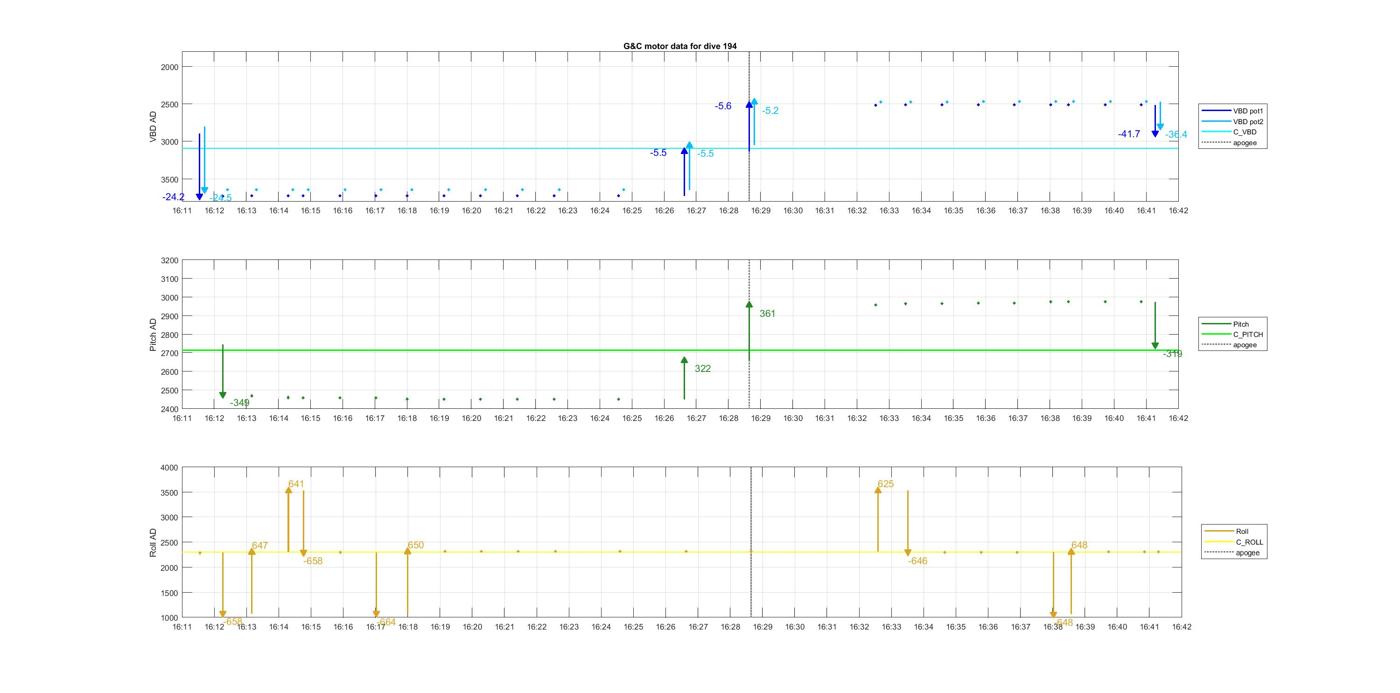Select 'VBD pot1' legend entry
Image resolution: width=1400 pixels, height=693 pixels.
tap(1232, 111)
